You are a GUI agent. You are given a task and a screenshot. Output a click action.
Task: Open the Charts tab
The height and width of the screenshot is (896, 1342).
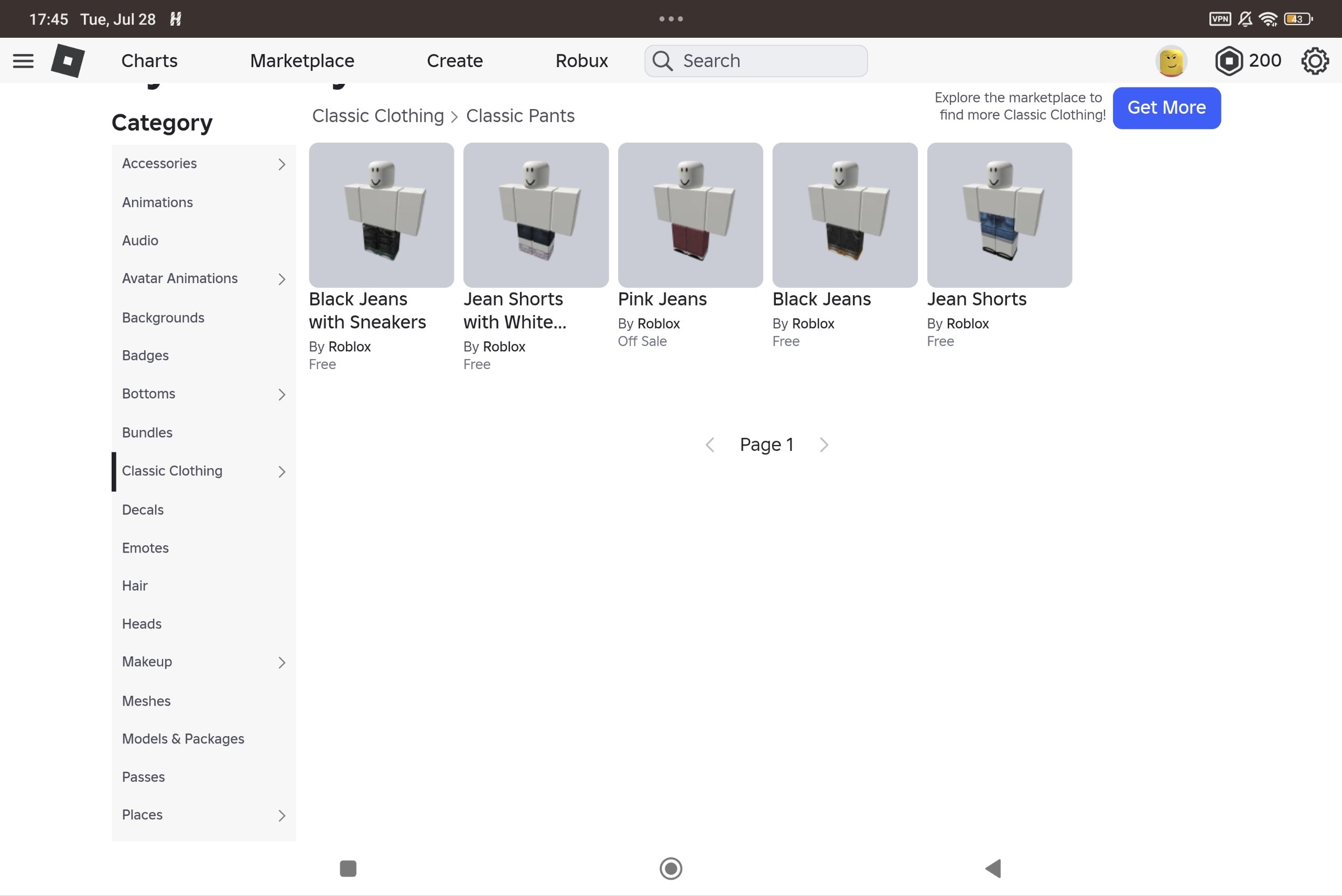coord(149,61)
